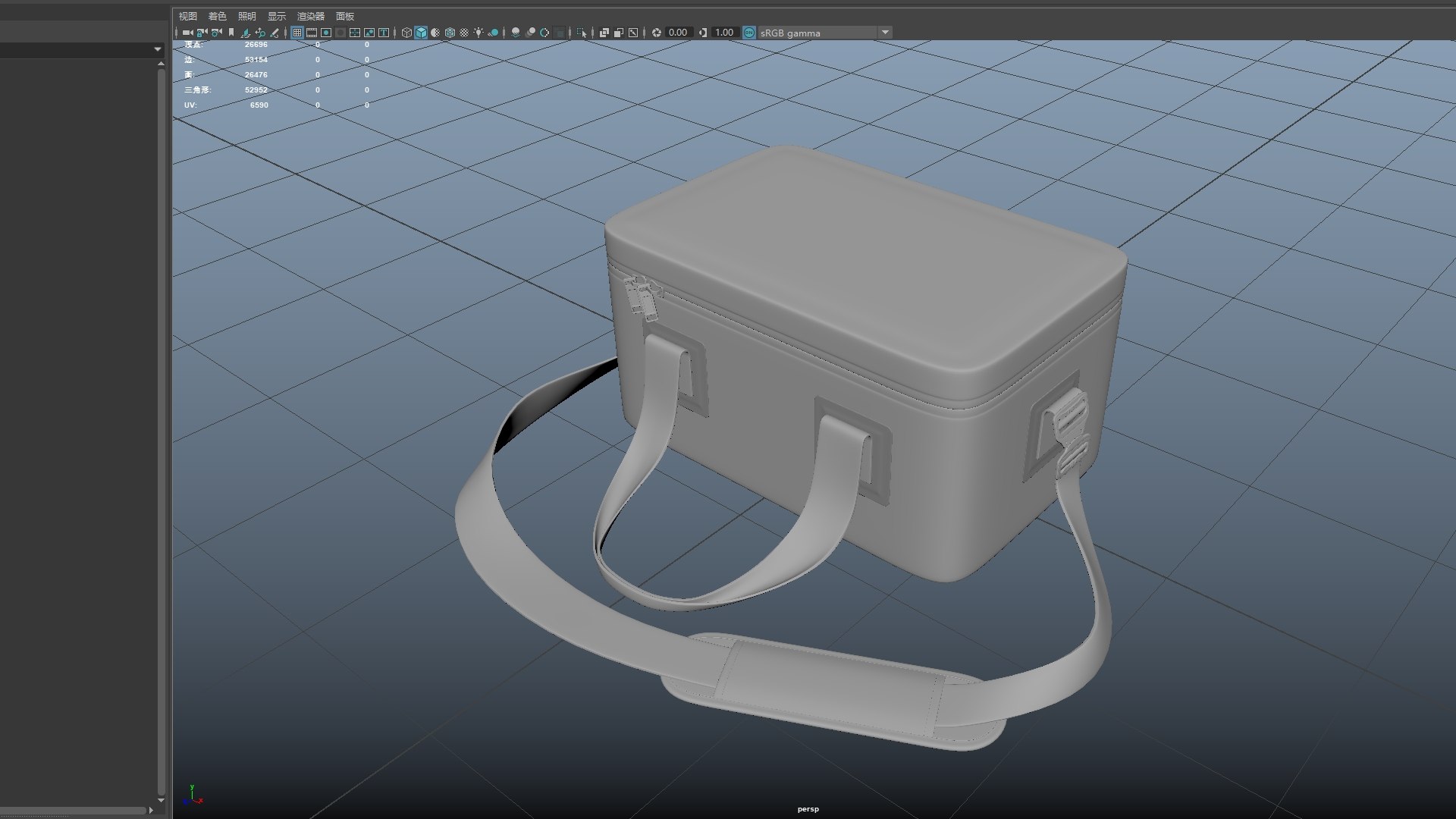The height and width of the screenshot is (819, 1456).
Task: Toggle the viewport grid display
Action: click(297, 33)
